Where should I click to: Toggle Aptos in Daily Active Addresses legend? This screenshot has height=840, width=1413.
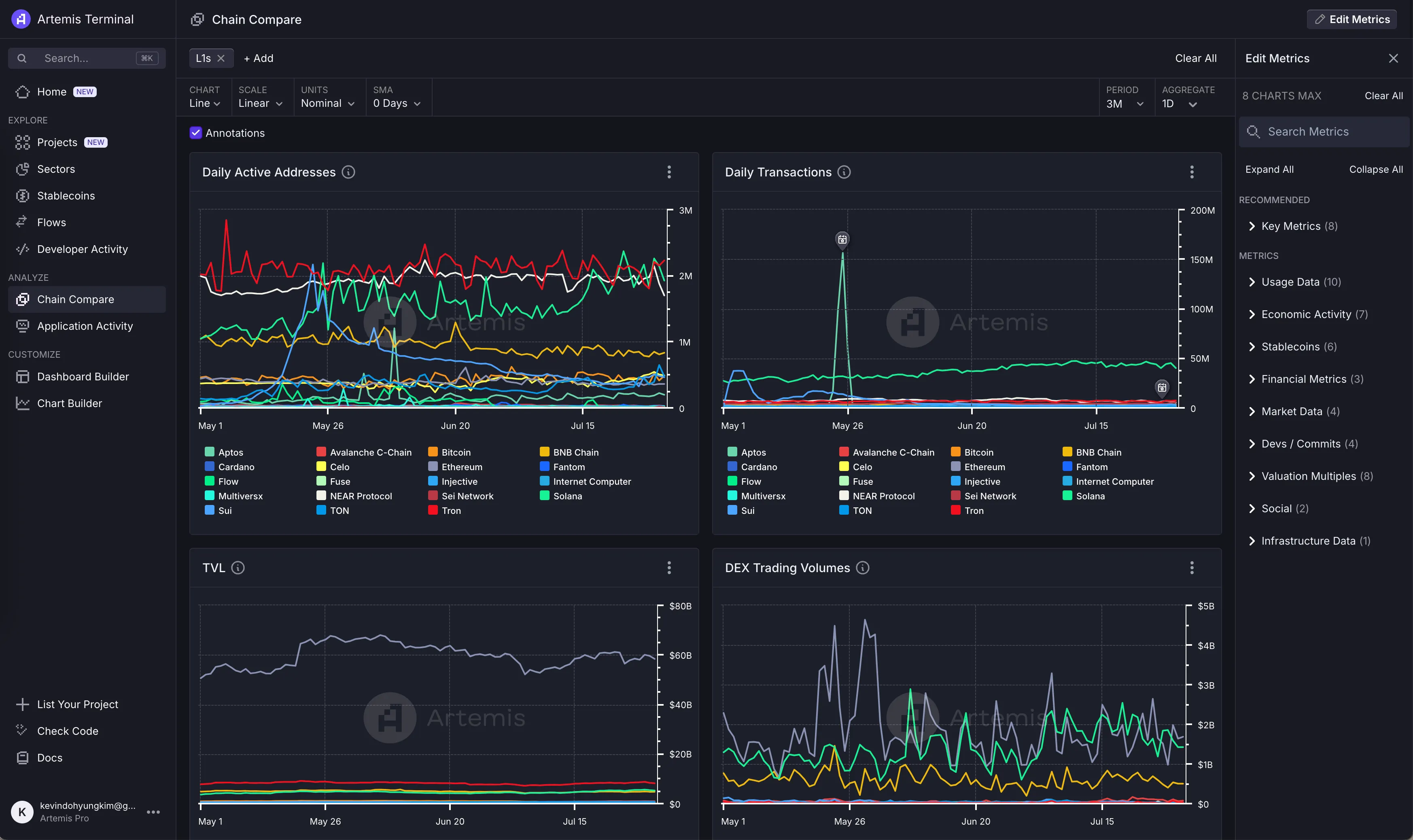224,452
